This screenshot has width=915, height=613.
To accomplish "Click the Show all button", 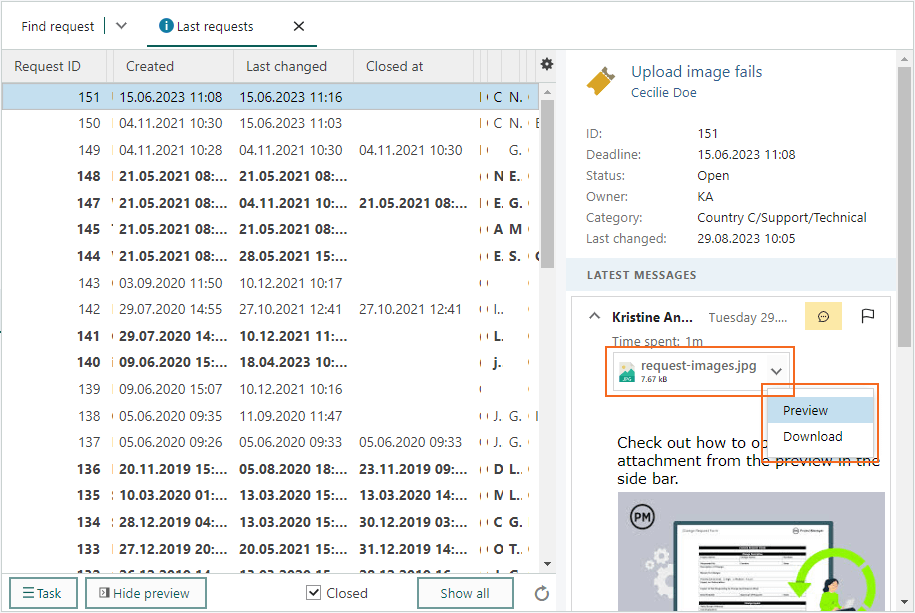I will (x=465, y=593).
